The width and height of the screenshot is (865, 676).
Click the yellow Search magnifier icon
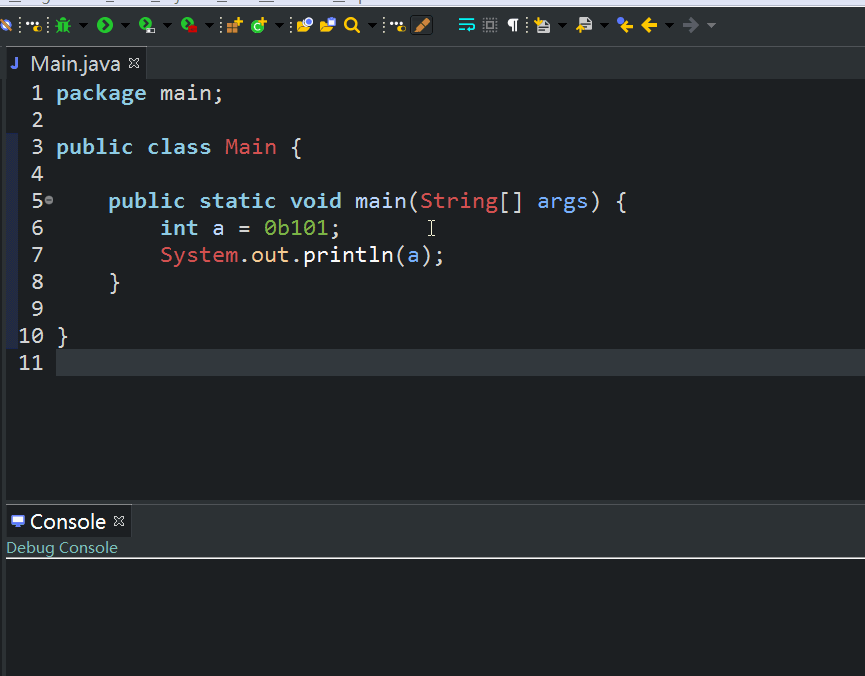[x=352, y=25]
